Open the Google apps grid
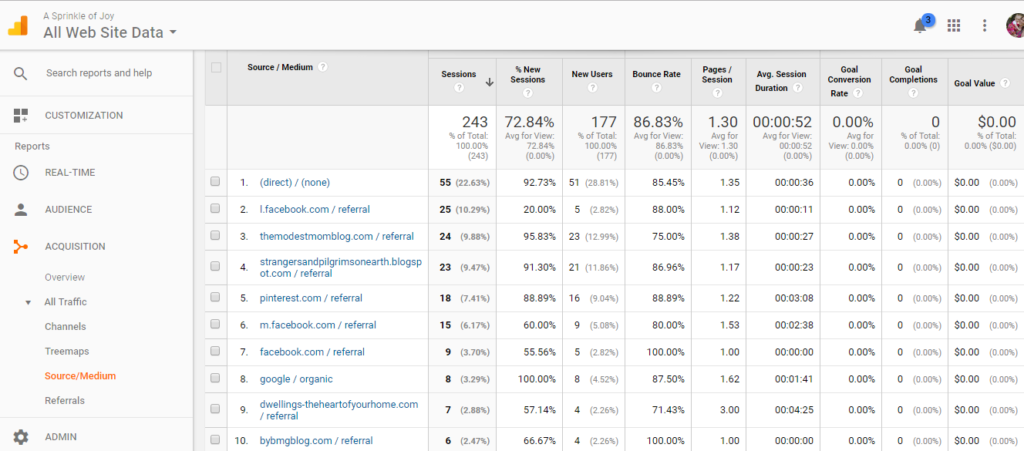Image resolution: width=1024 pixels, height=451 pixels. [x=953, y=26]
